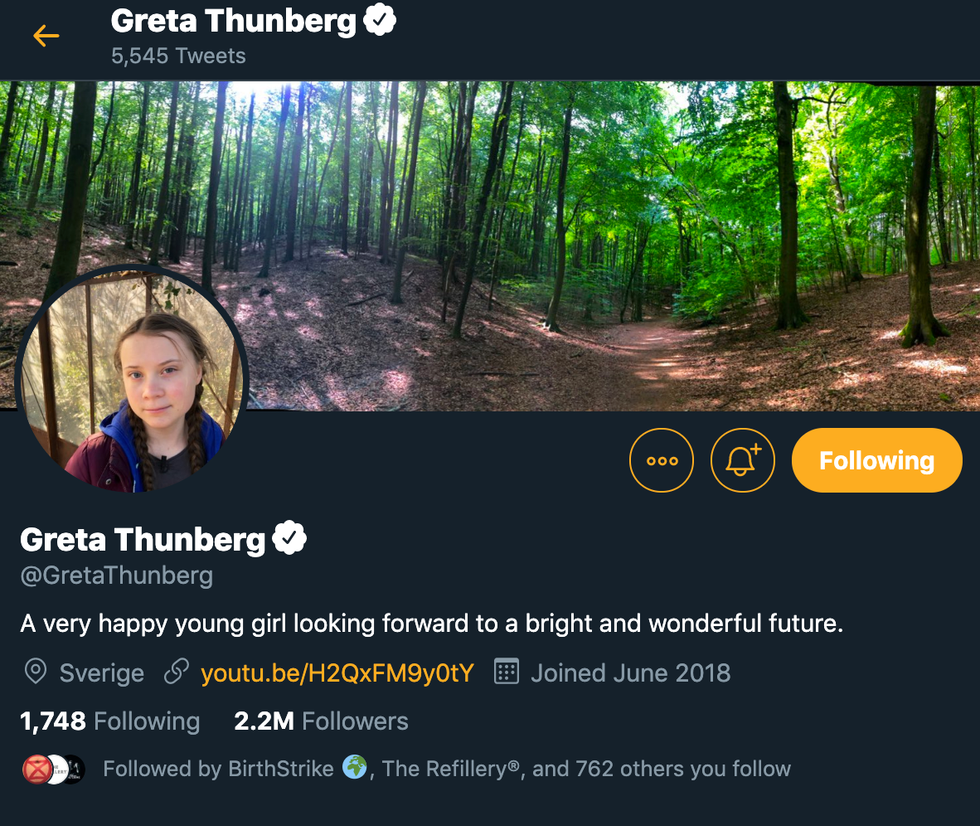Turn on notifications with the bell icon
The image size is (980, 826).
(742, 460)
